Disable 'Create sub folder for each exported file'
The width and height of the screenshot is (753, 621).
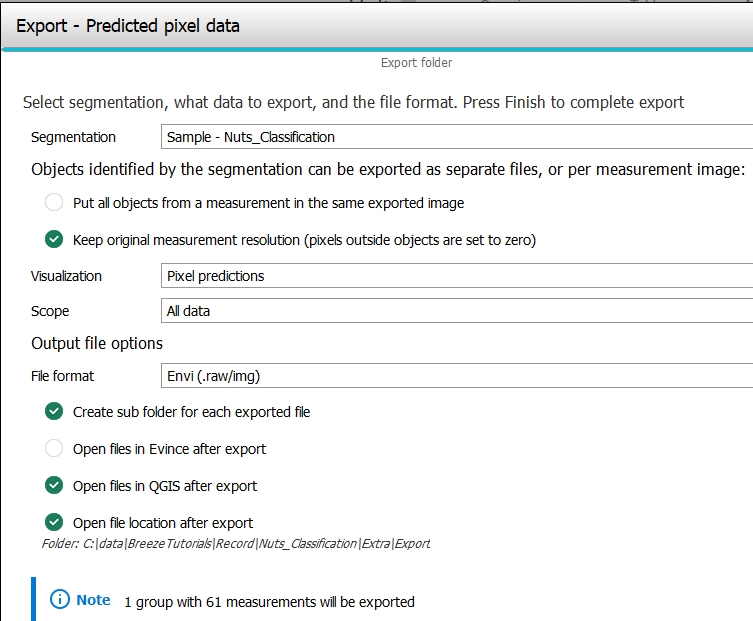tap(54, 412)
